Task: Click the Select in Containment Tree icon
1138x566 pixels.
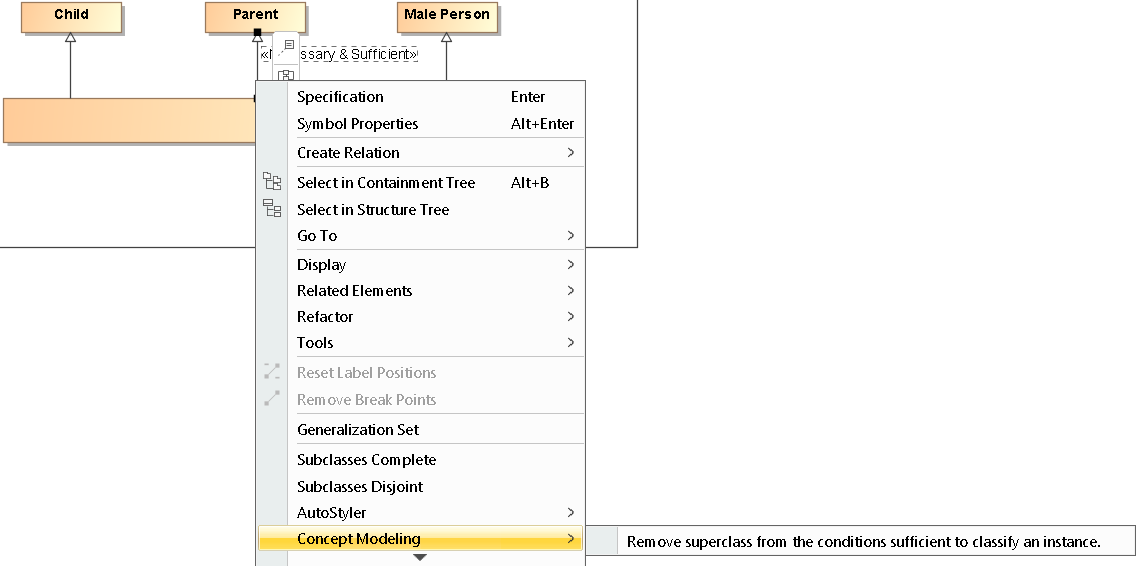Action: point(272,181)
